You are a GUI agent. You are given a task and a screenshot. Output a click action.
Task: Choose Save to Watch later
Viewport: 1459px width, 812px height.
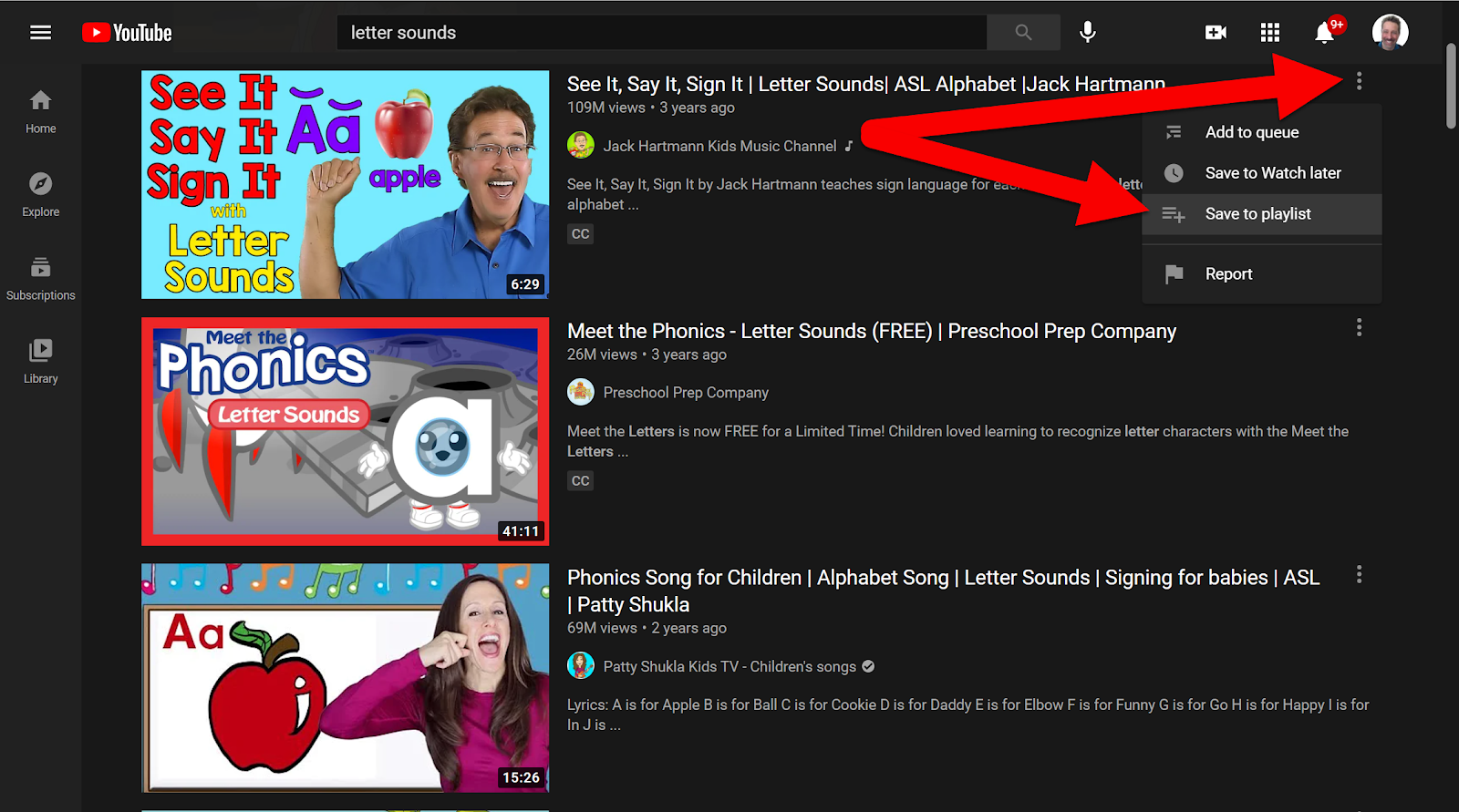click(x=1261, y=173)
